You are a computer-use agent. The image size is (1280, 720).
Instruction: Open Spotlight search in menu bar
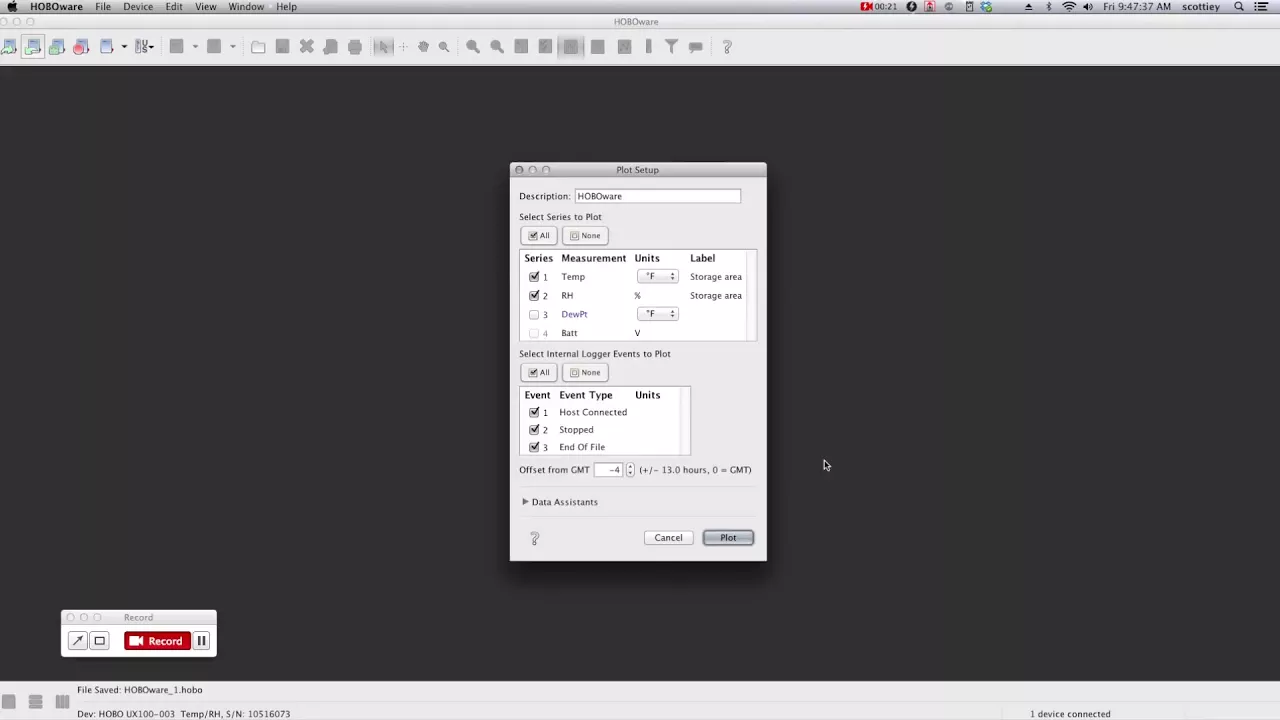pos(1239,7)
